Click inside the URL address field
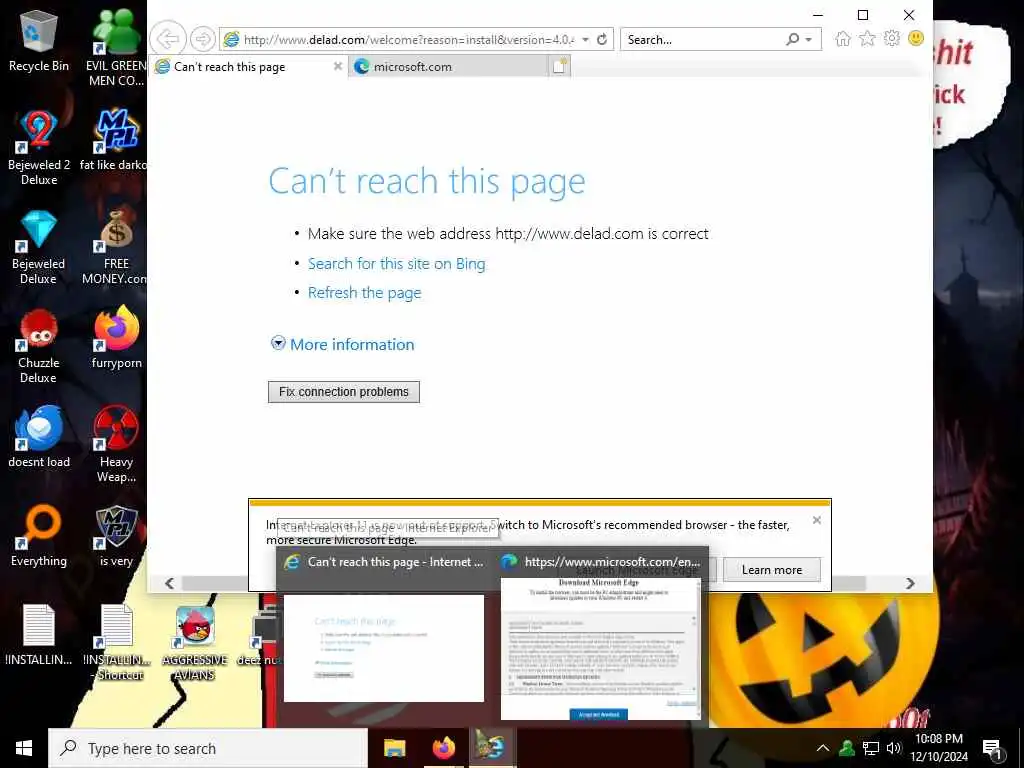 click(x=408, y=40)
